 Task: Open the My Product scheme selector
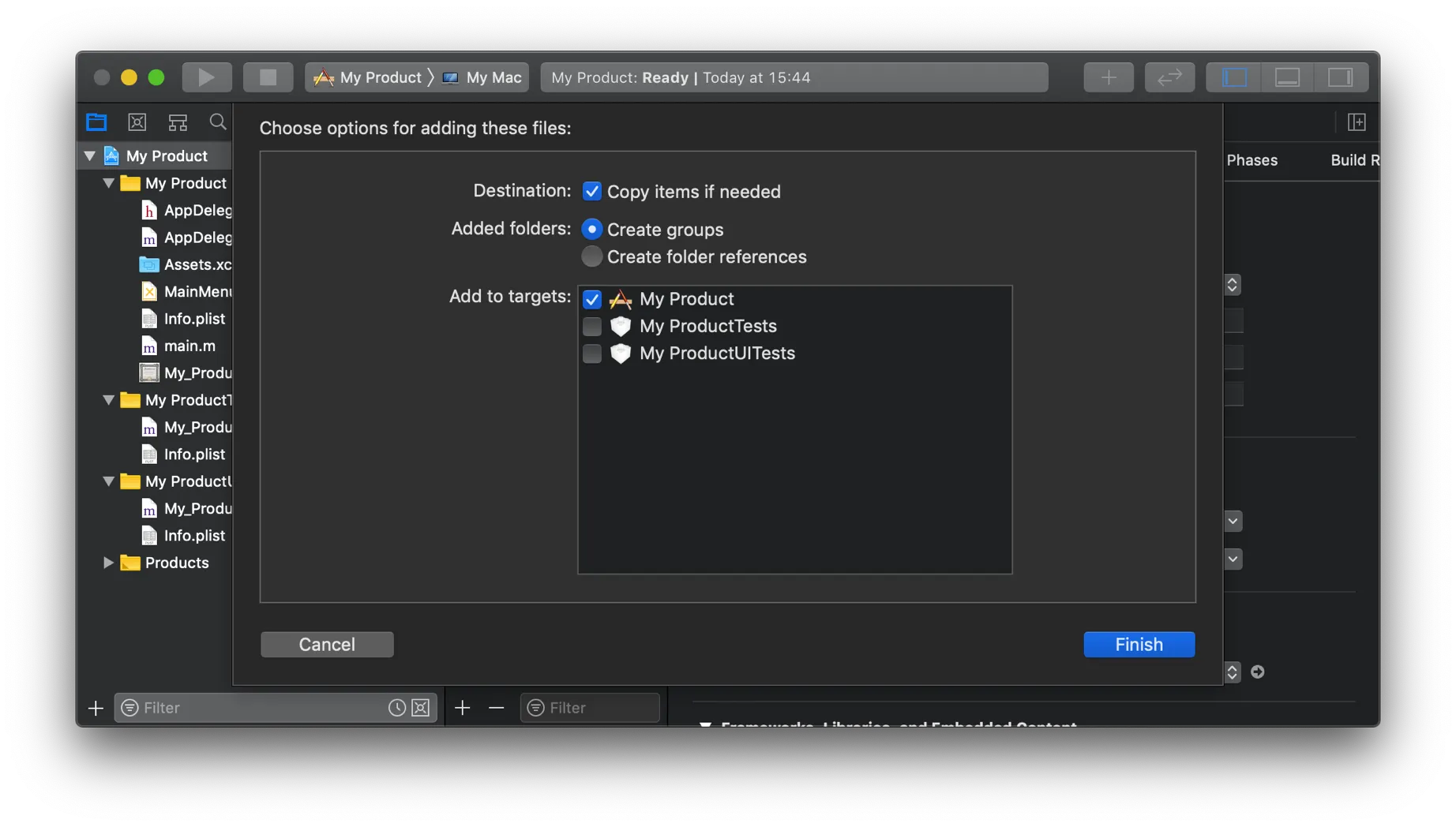point(369,77)
